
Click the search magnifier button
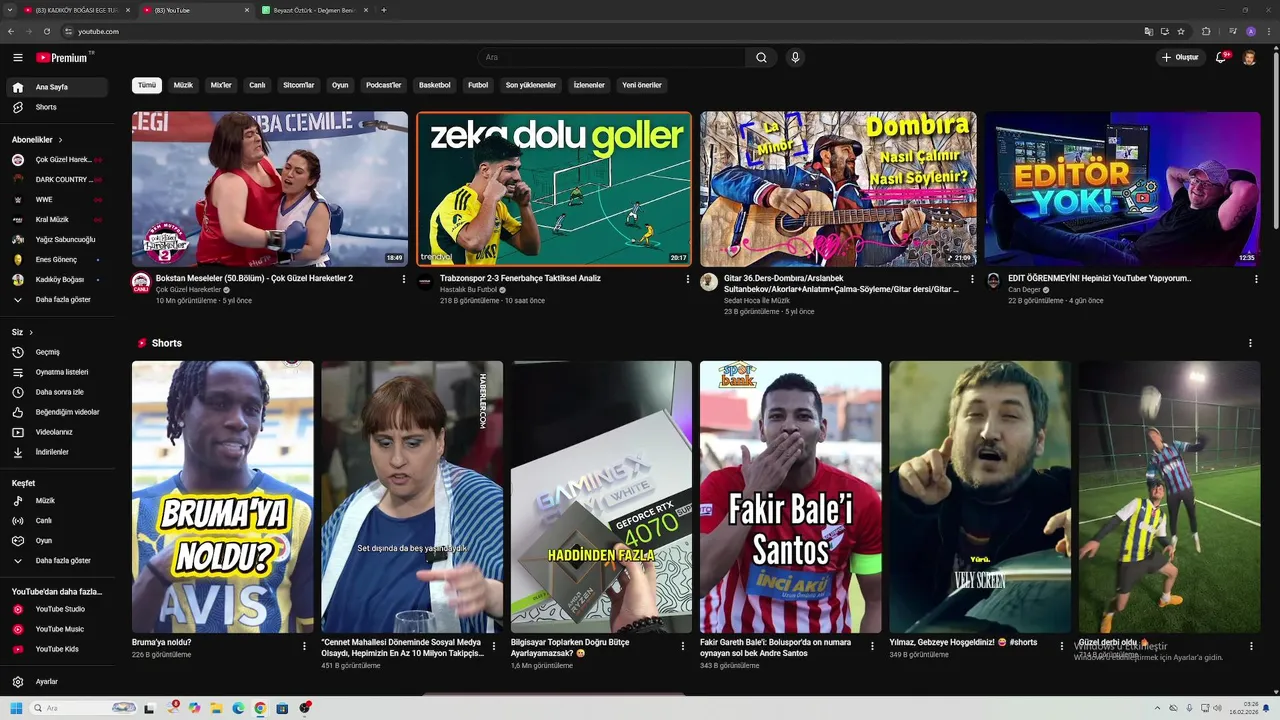[761, 57]
